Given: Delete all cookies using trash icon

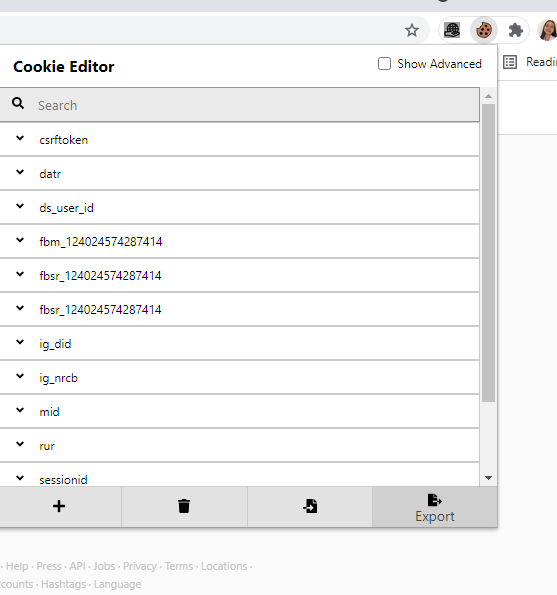Looking at the screenshot, I should 184,506.
